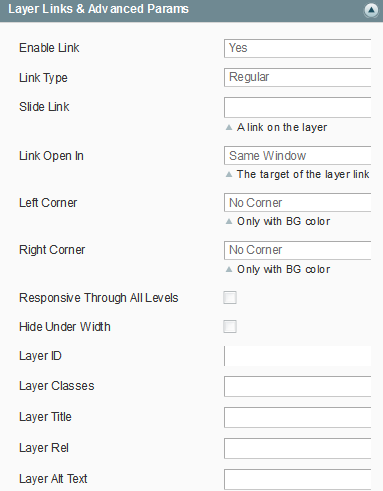The image size is (383, 491).
Task: Click the Layer Links & Advanced Params header
Action: tap(191, 11)
